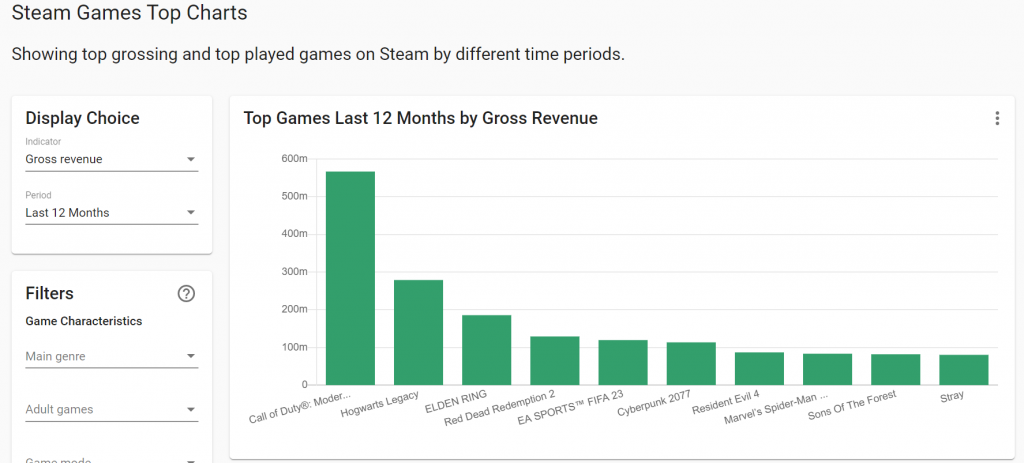
Task: Click the Call of Duty revenue bar
Action: click(x=350, y=278)
